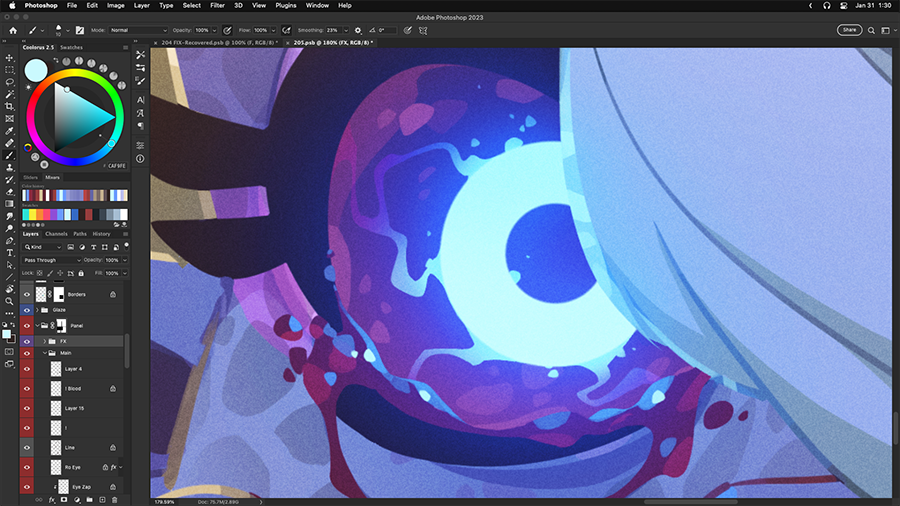The image size is (900, 506).
Task: Delete layer using the trash icon
Action: point(115,499)
